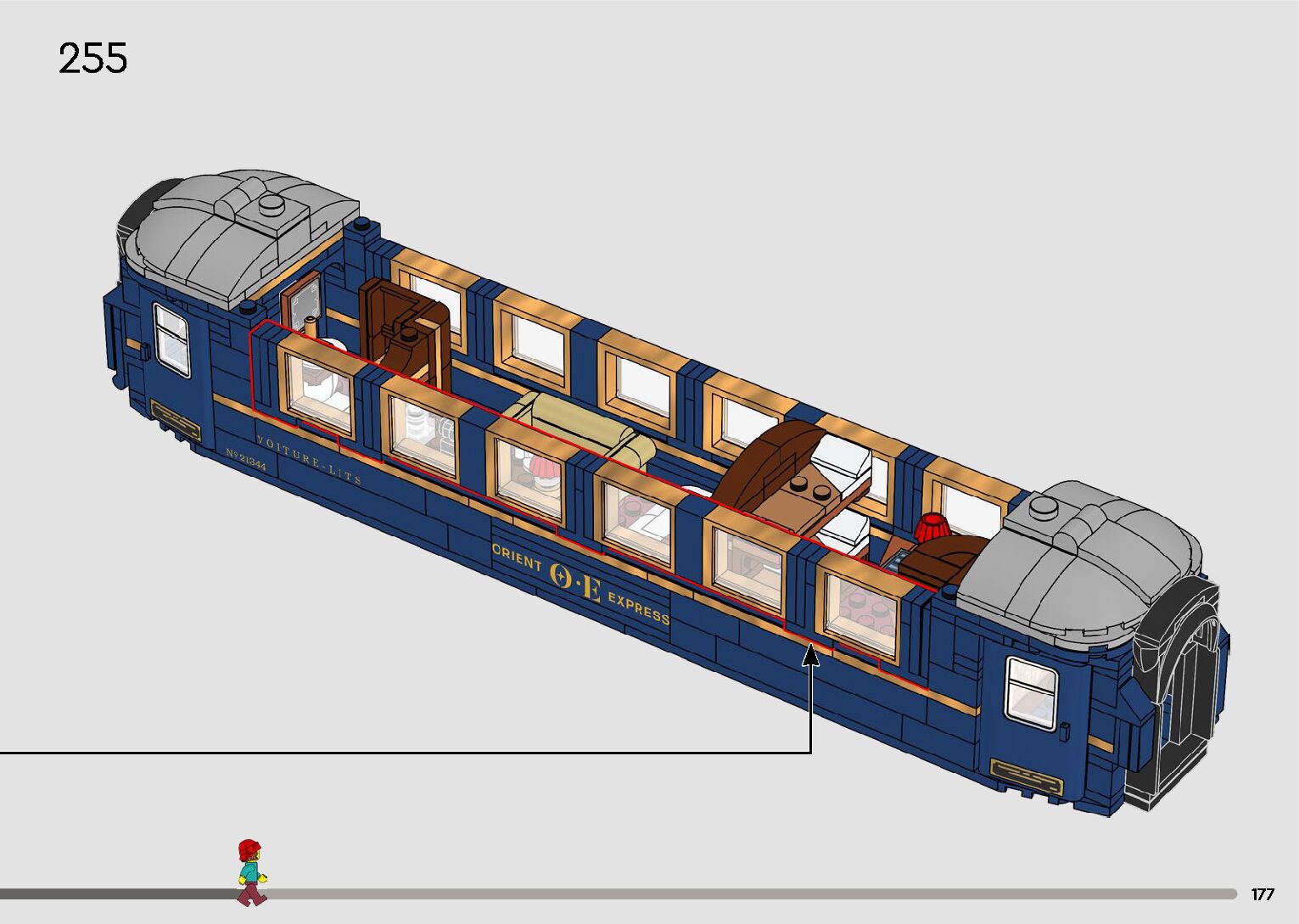
Task: Click the black arrowhead pointing at the train
Action: (811, 653)
